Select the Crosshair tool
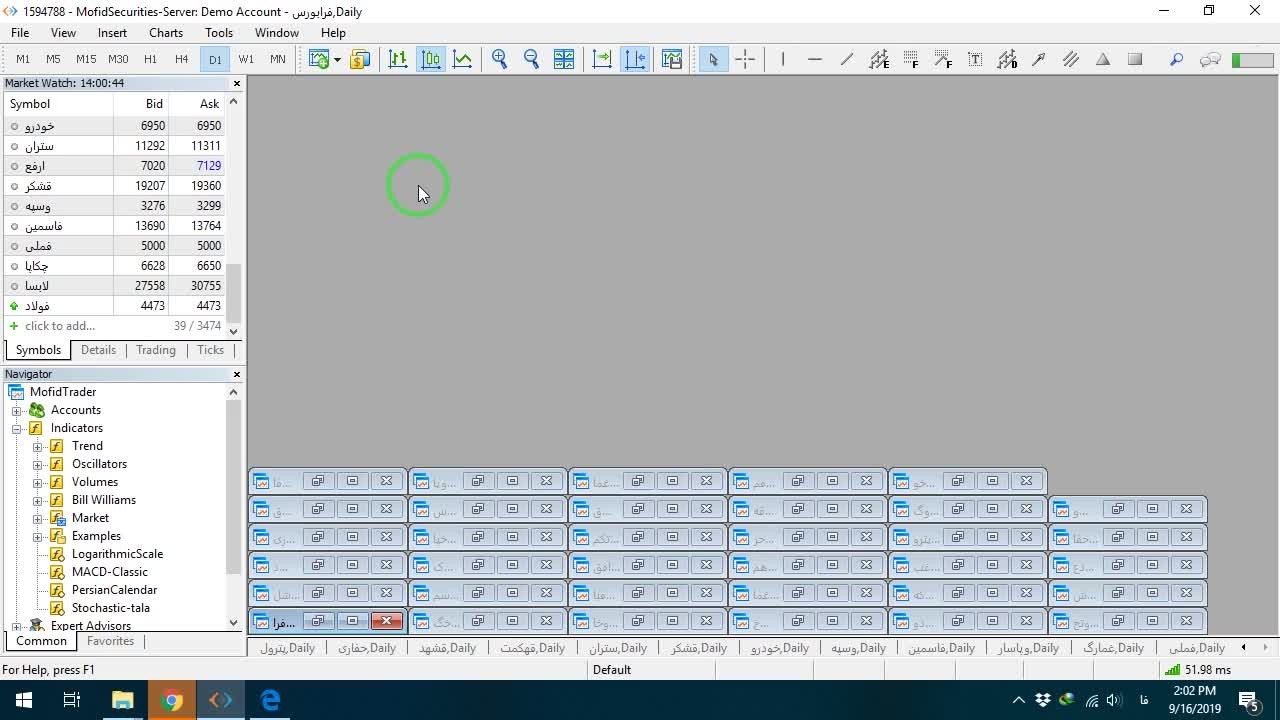 (x=745, y=59)
